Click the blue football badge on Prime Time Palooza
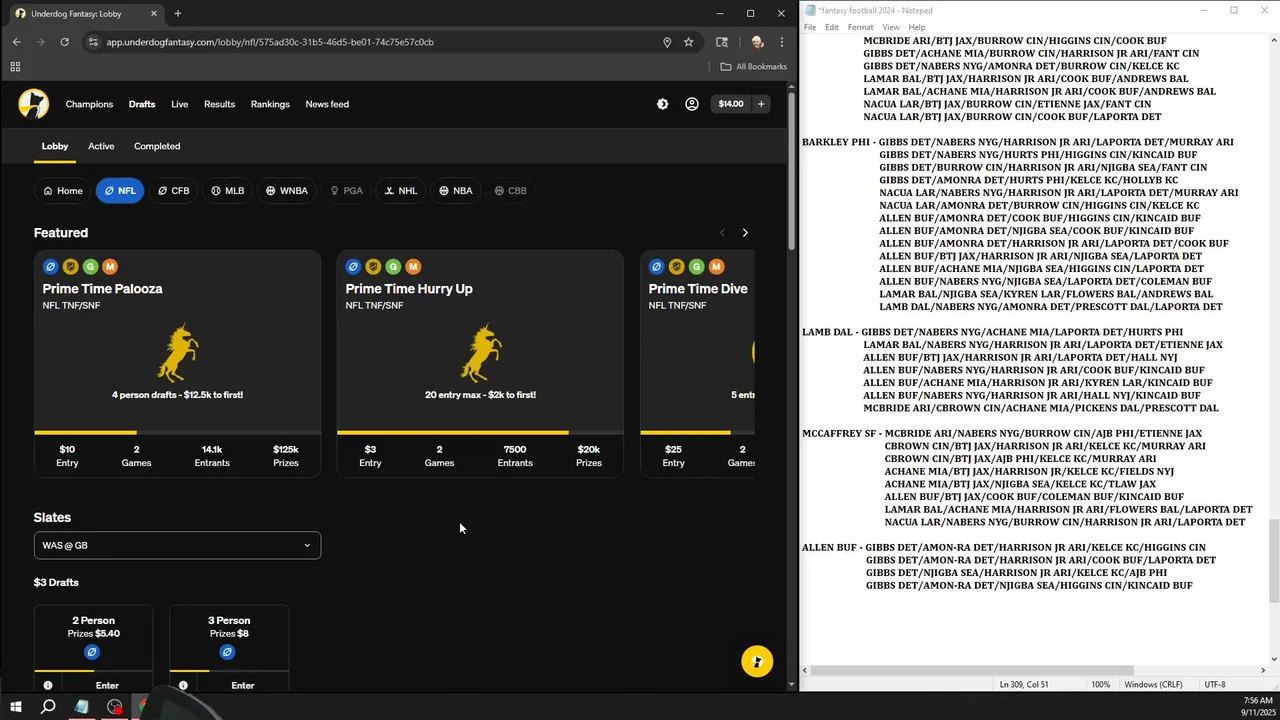The image size is (1280, 720). pyautogui.click(x=50, y=267)
